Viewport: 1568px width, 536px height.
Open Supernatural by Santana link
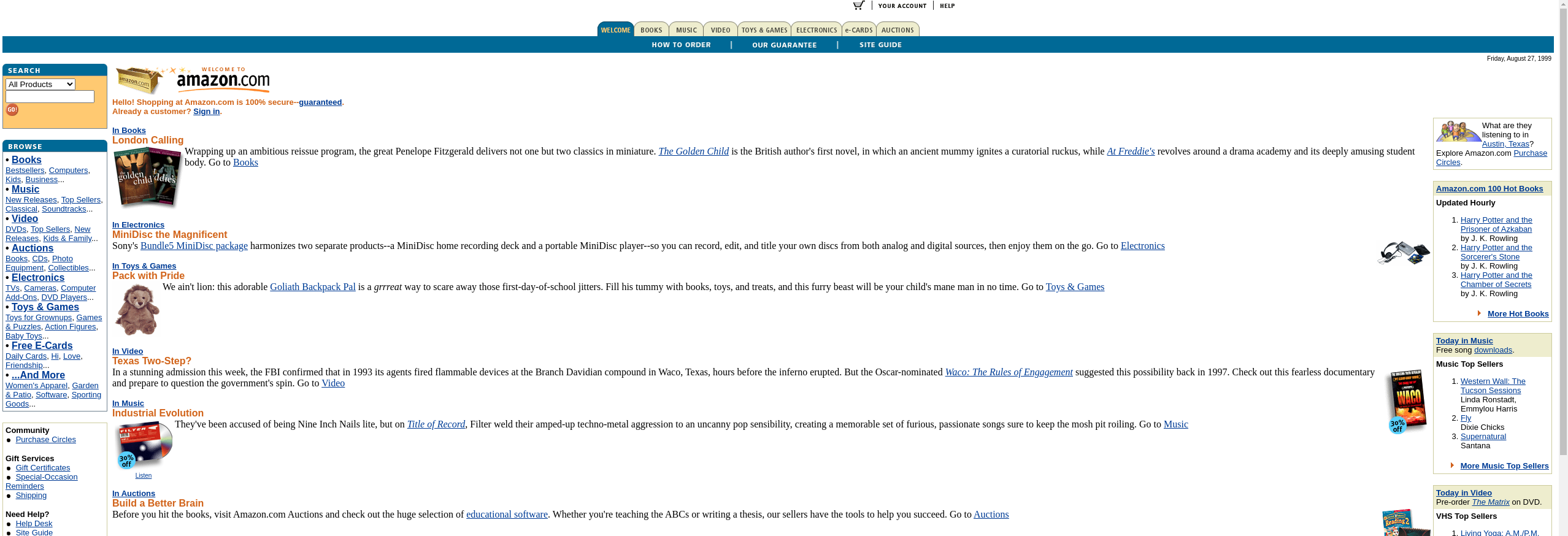click(x=1483, y=437)
